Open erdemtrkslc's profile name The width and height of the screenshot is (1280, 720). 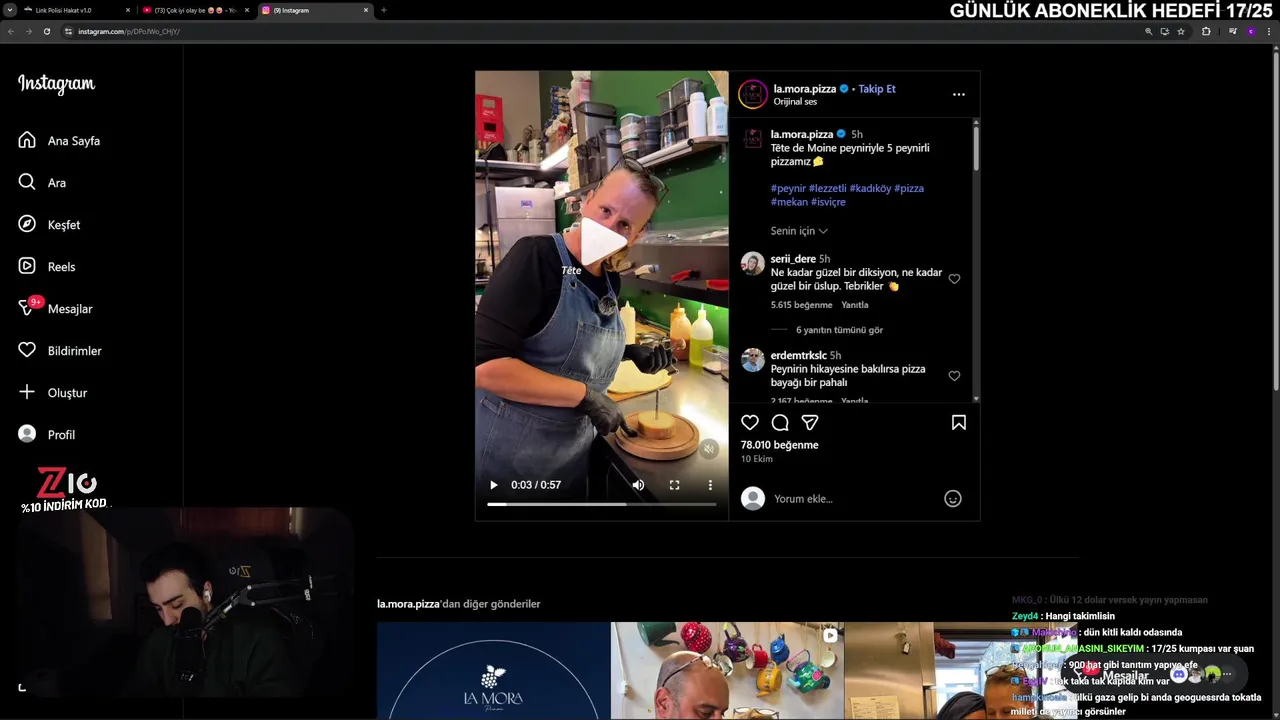point(798,355)
